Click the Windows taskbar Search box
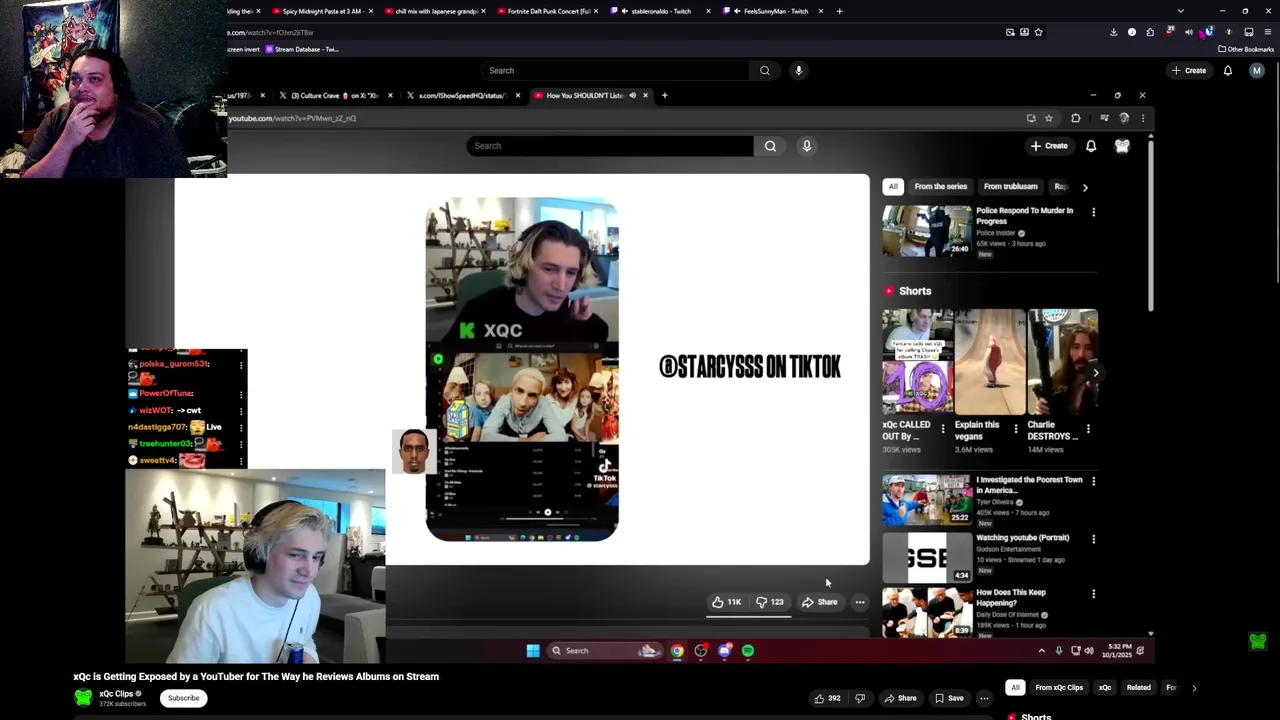Viewport: 1280px width, 720px height. 606,651
